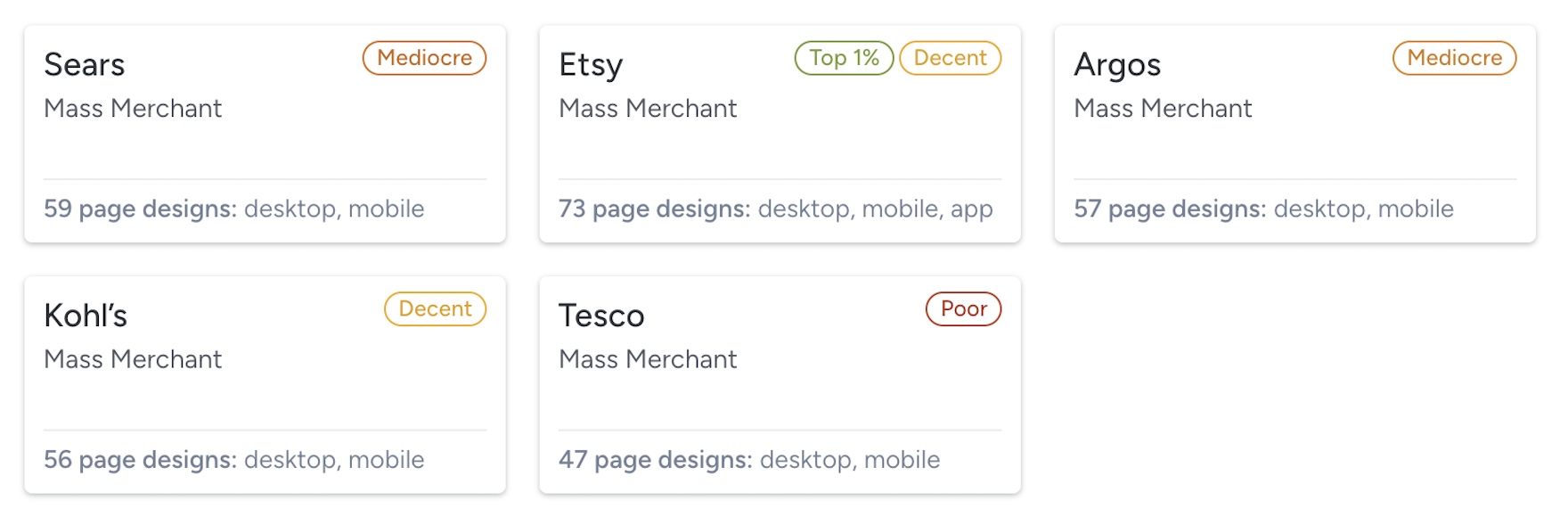Click Mass Merchant label under Kohl's

pos(133,360)
